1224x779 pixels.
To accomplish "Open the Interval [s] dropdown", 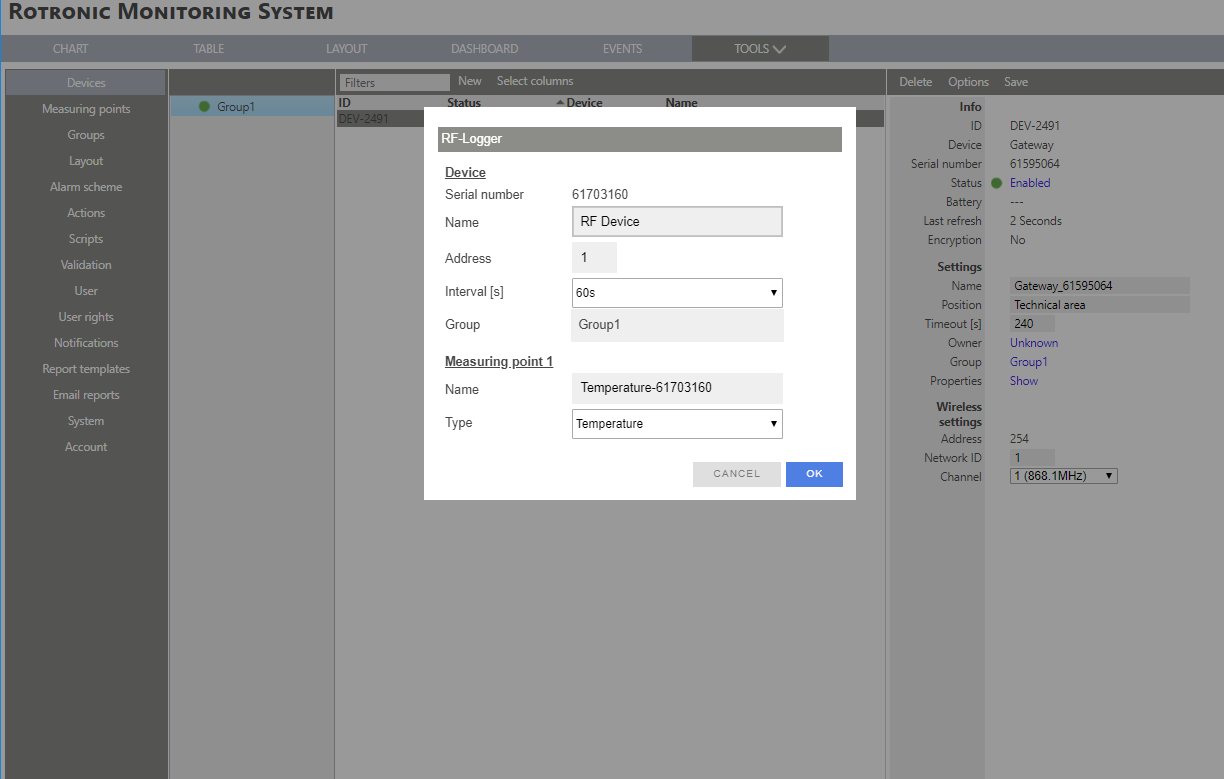I will click(x=677, y=293).
